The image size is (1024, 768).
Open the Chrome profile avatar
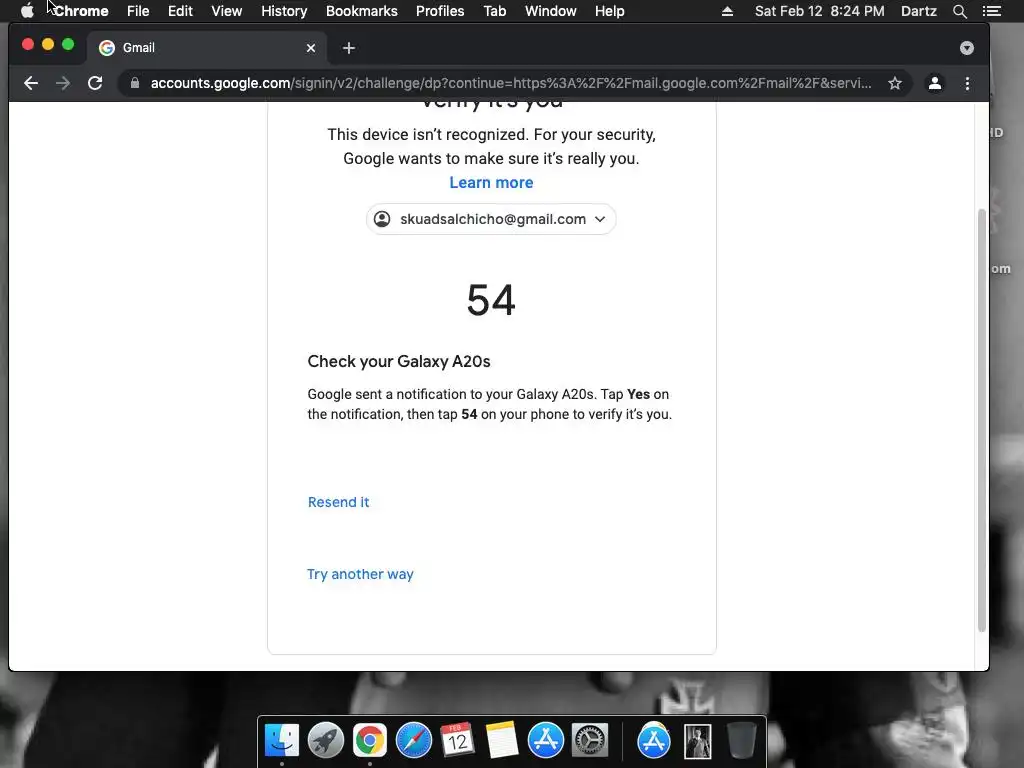point(935,83)
